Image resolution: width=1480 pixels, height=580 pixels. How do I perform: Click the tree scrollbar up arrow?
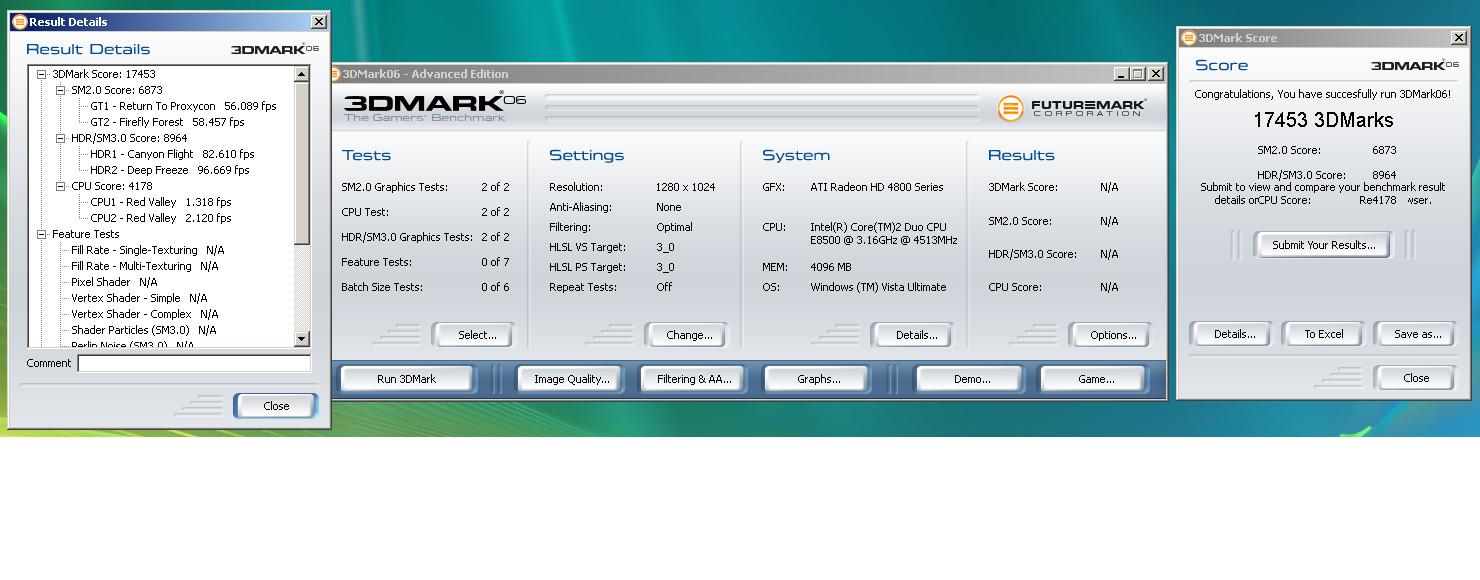[x=302, y=75]
